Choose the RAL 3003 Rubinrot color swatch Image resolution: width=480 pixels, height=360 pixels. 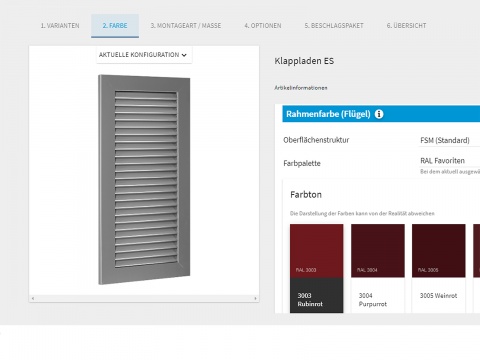pyautogui.click(x=316, y=268)
